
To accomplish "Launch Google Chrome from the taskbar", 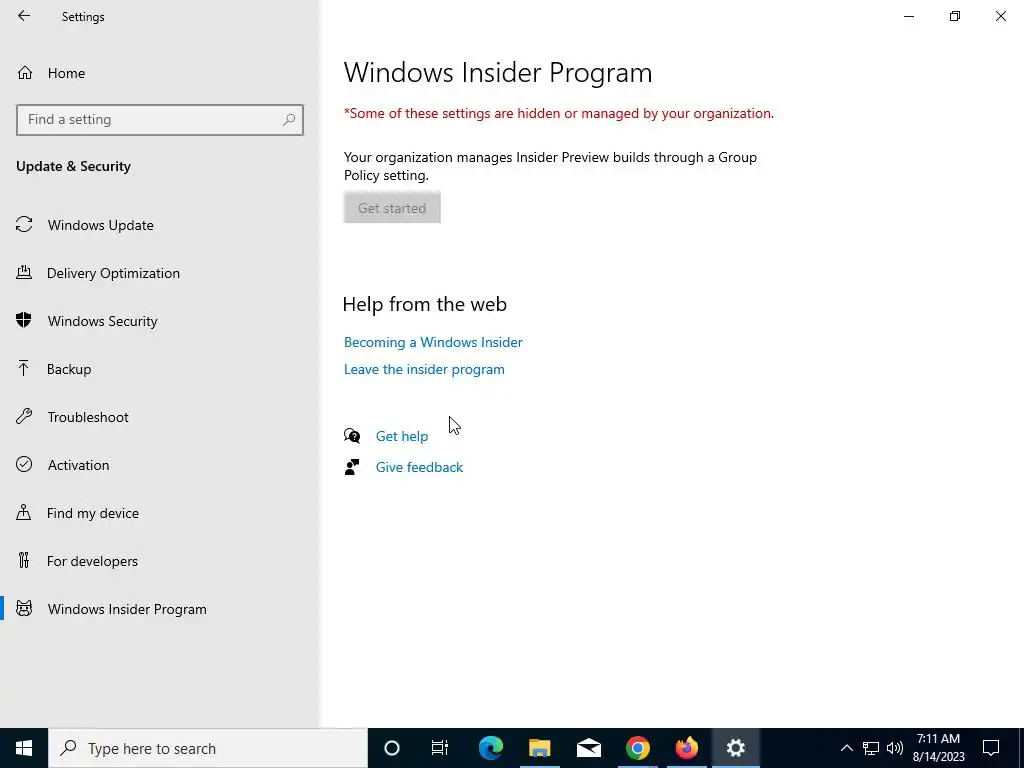I will (x=637, y=748).
